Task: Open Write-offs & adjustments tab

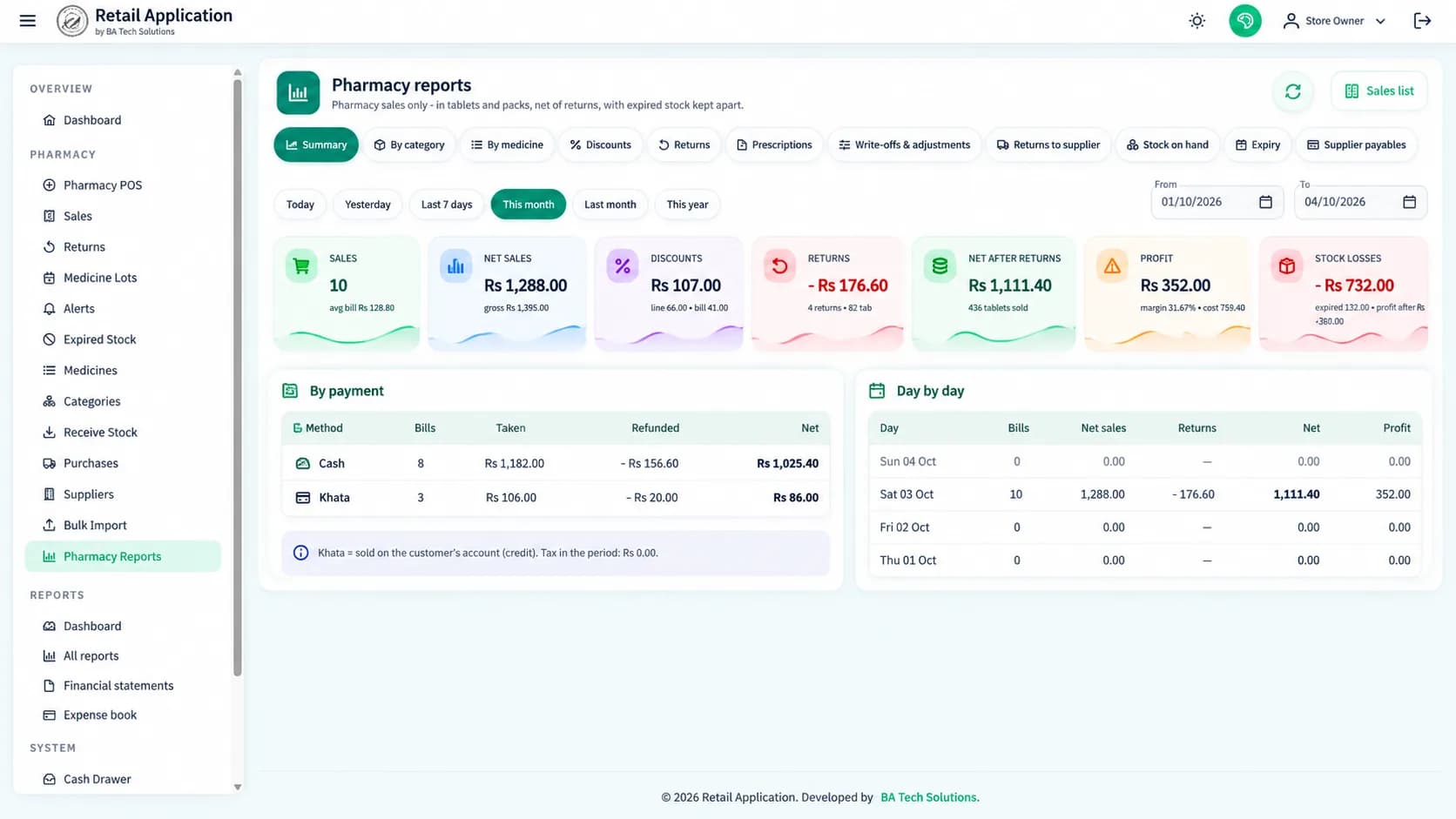Action: point(905,144)
